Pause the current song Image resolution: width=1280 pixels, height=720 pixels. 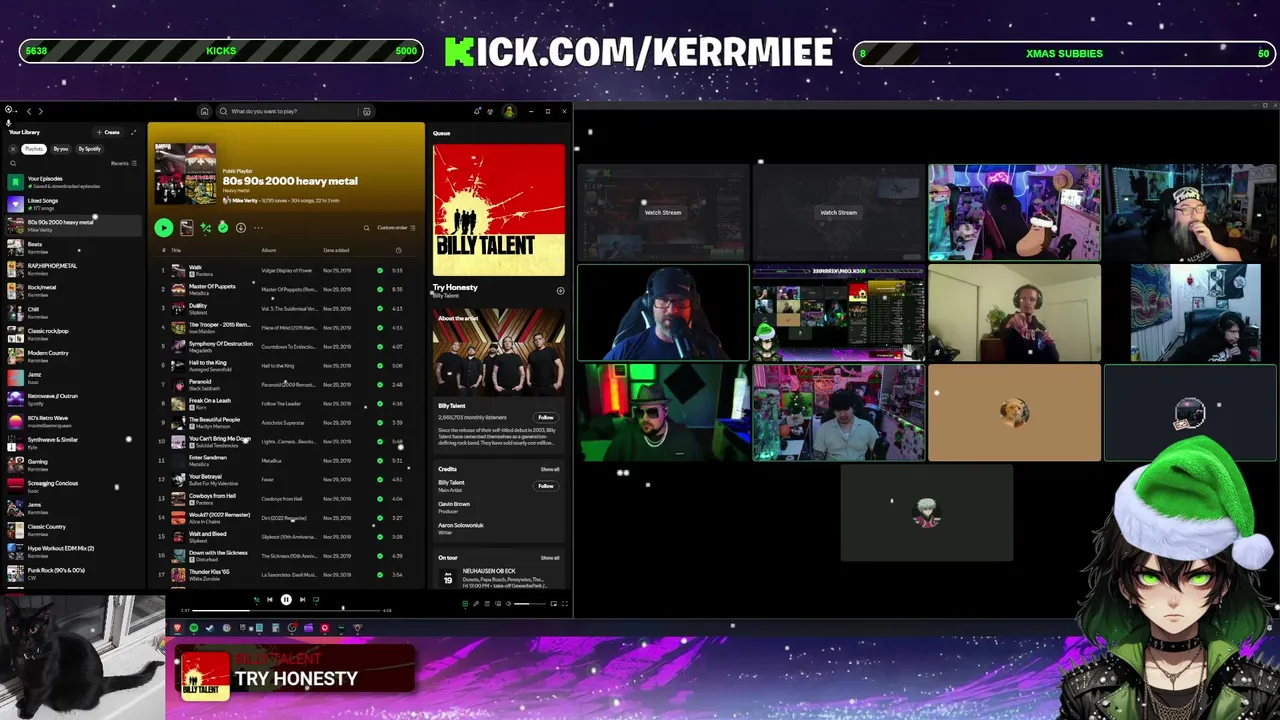[286, 599]
